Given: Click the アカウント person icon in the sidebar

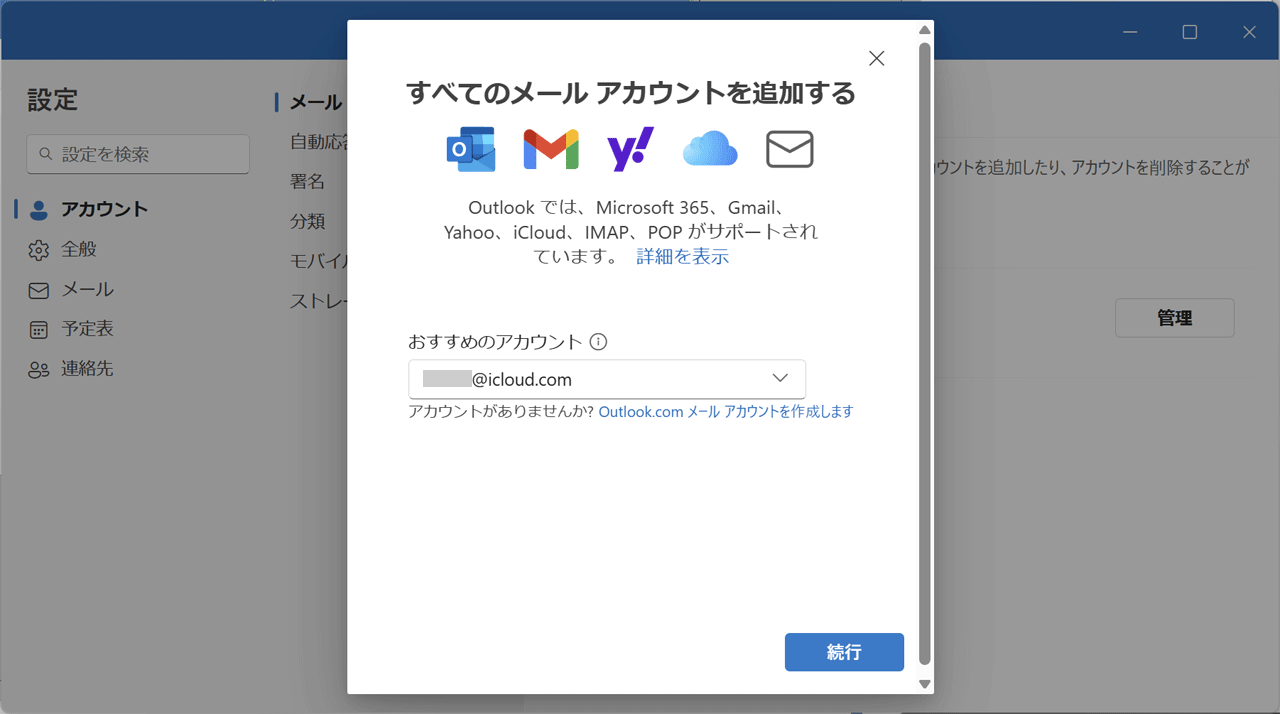Looking at the screenshot, I should click(39, 210).
